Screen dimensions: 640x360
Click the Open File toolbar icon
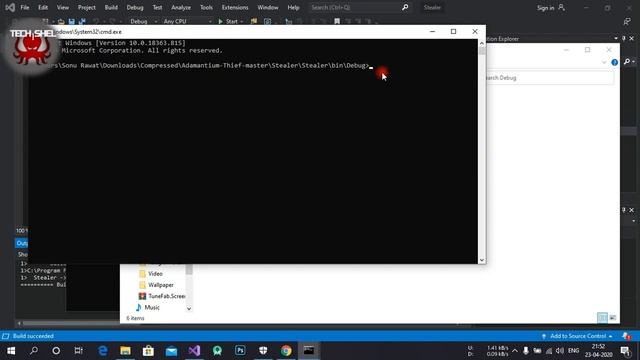[61, 21]
